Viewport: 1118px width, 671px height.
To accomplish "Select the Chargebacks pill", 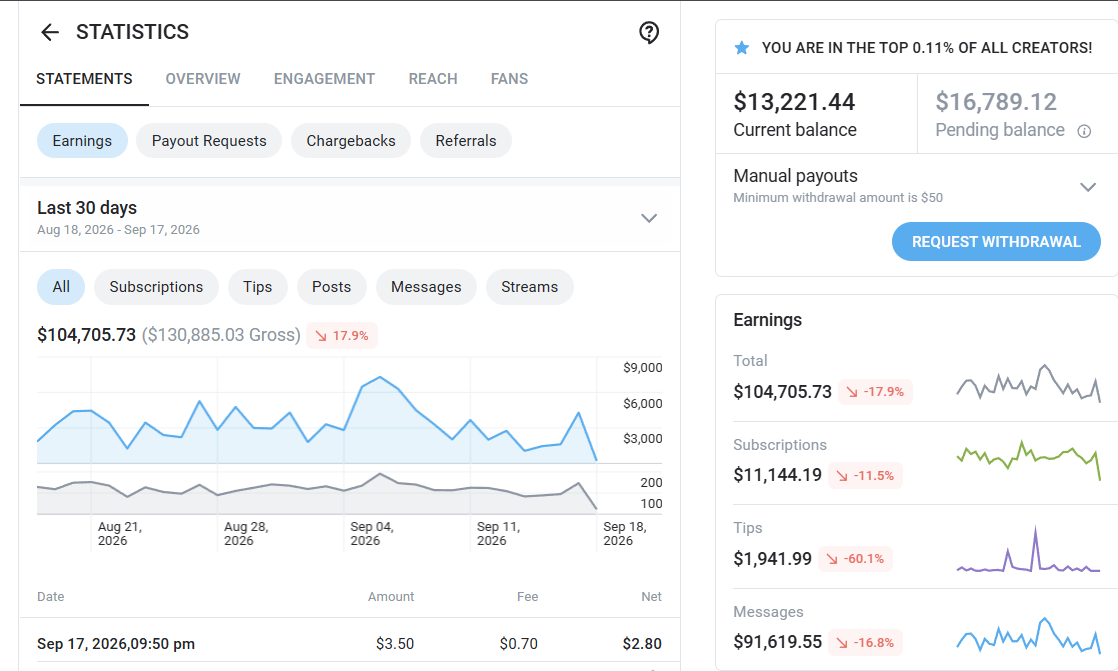I will coord(351,140).
